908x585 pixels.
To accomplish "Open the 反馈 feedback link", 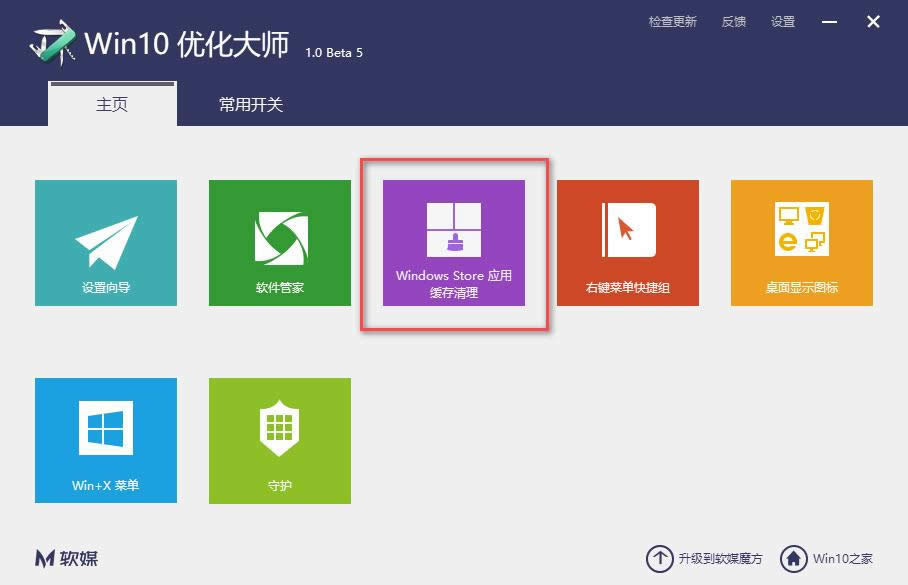I will [x=733, y=21].
